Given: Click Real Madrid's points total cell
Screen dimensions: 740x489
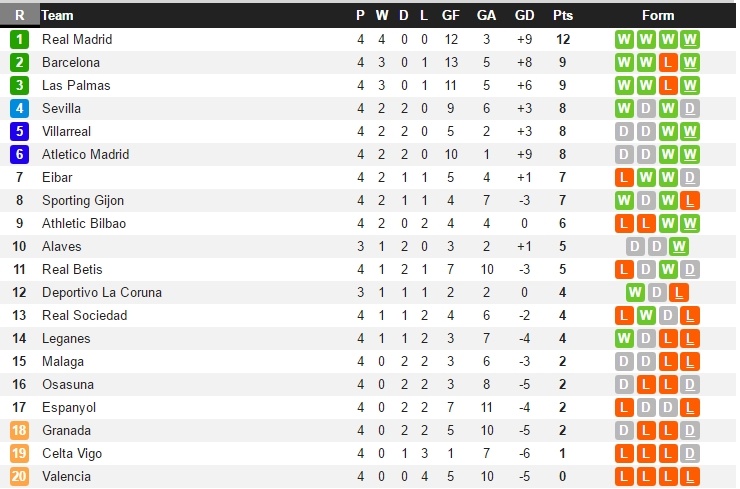Looking at the screenshot, I should [563, 40].
